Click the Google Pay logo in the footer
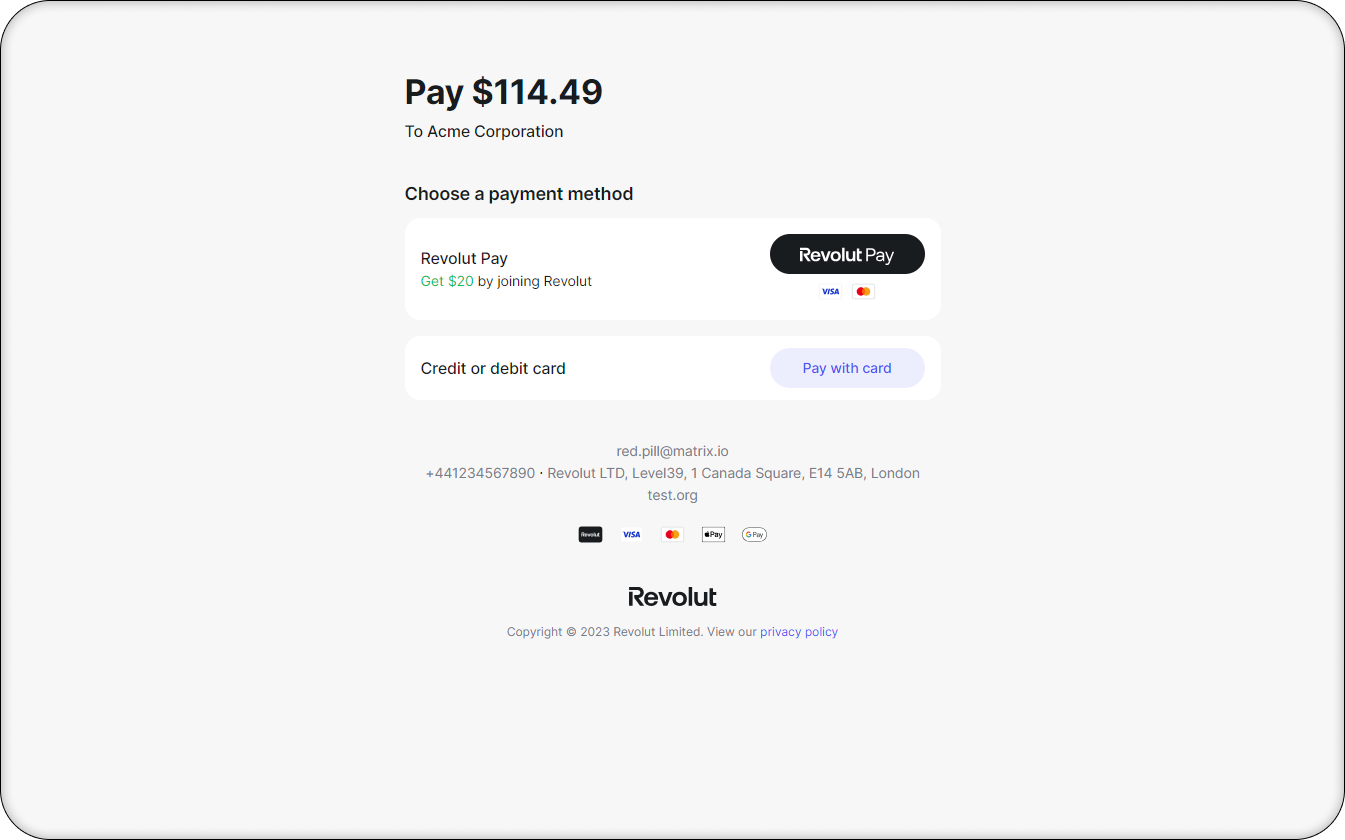This screenshot has height=840, width=1345. coord(754,535)
